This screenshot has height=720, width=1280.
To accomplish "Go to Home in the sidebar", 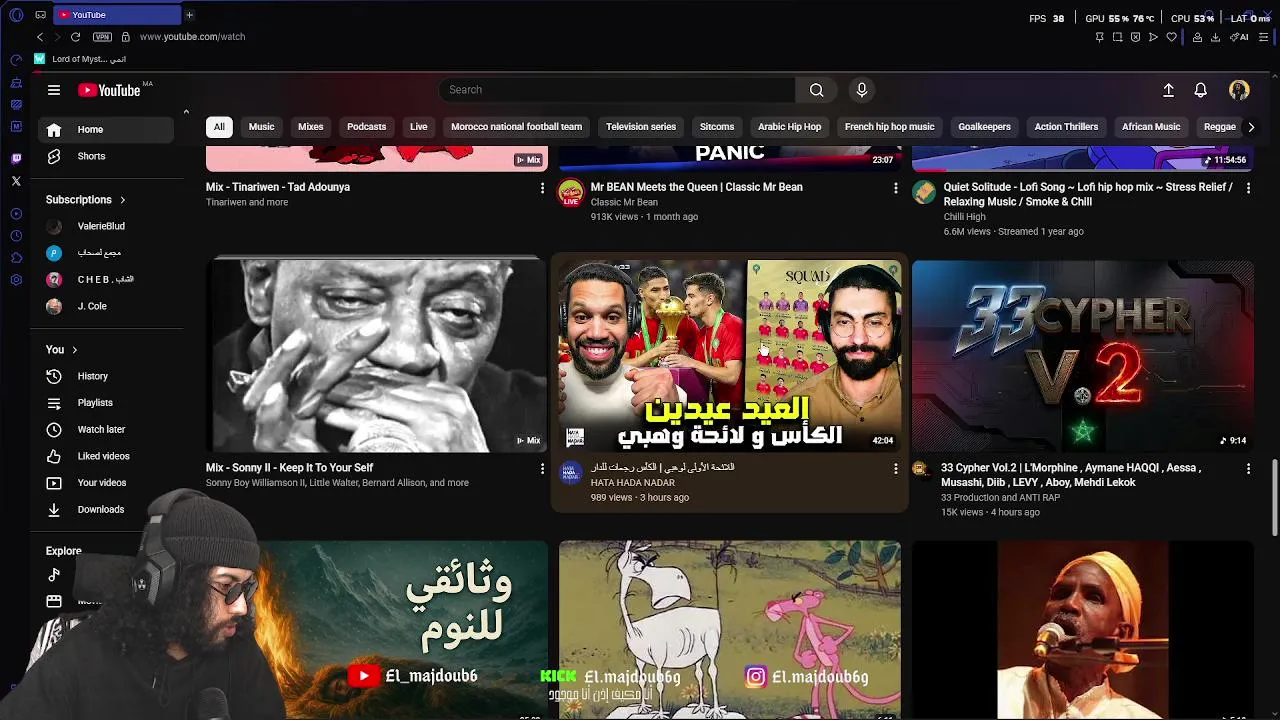I will (106, 129).
